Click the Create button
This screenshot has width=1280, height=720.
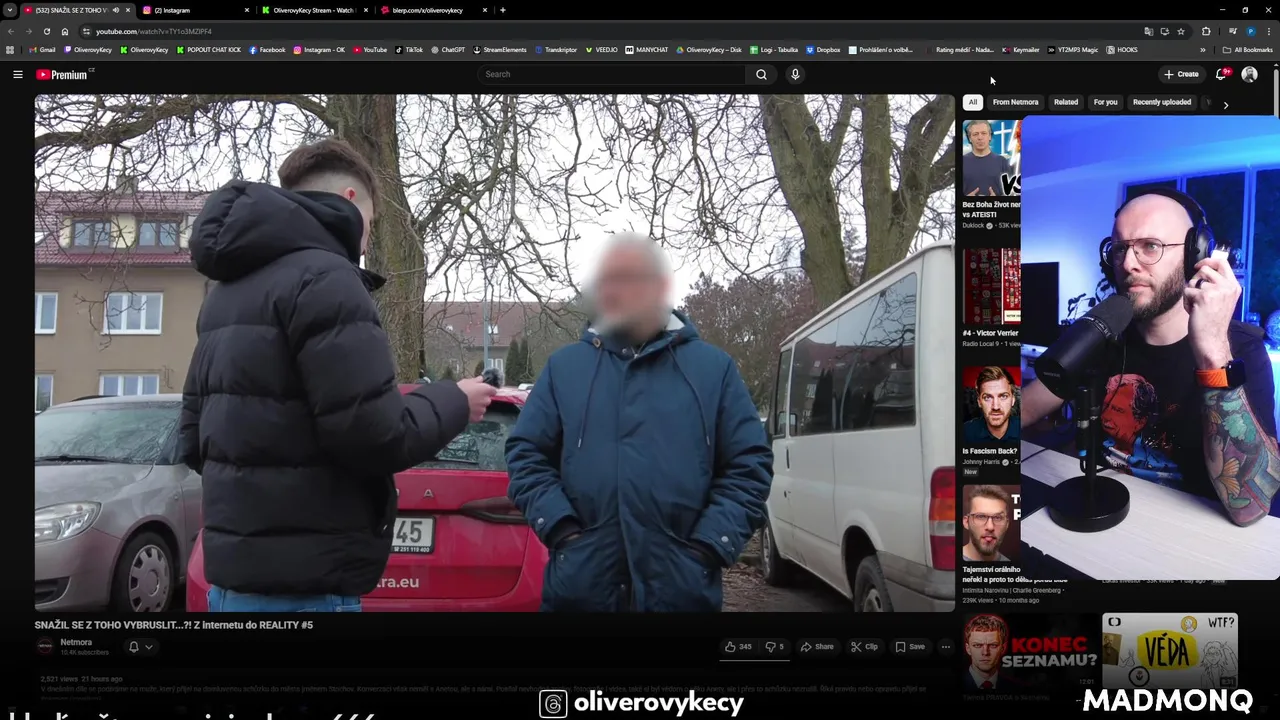(1181, 74)
